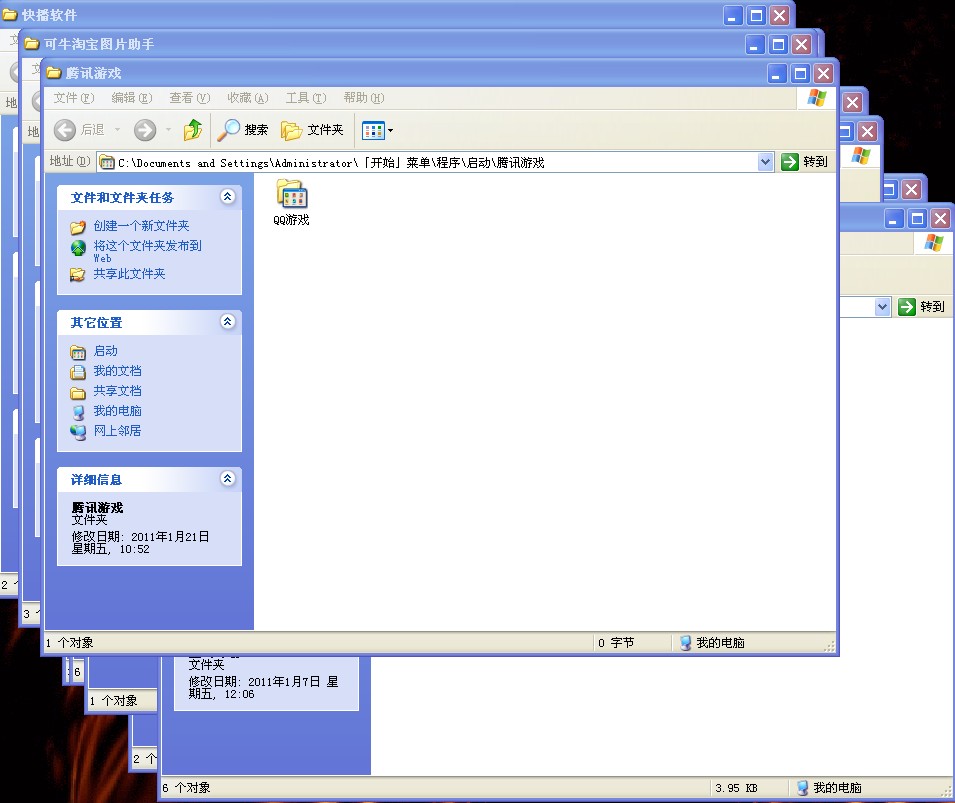
Task: Click the 转到 go button in 腾讯游戏 window
Action: point(805,162)
